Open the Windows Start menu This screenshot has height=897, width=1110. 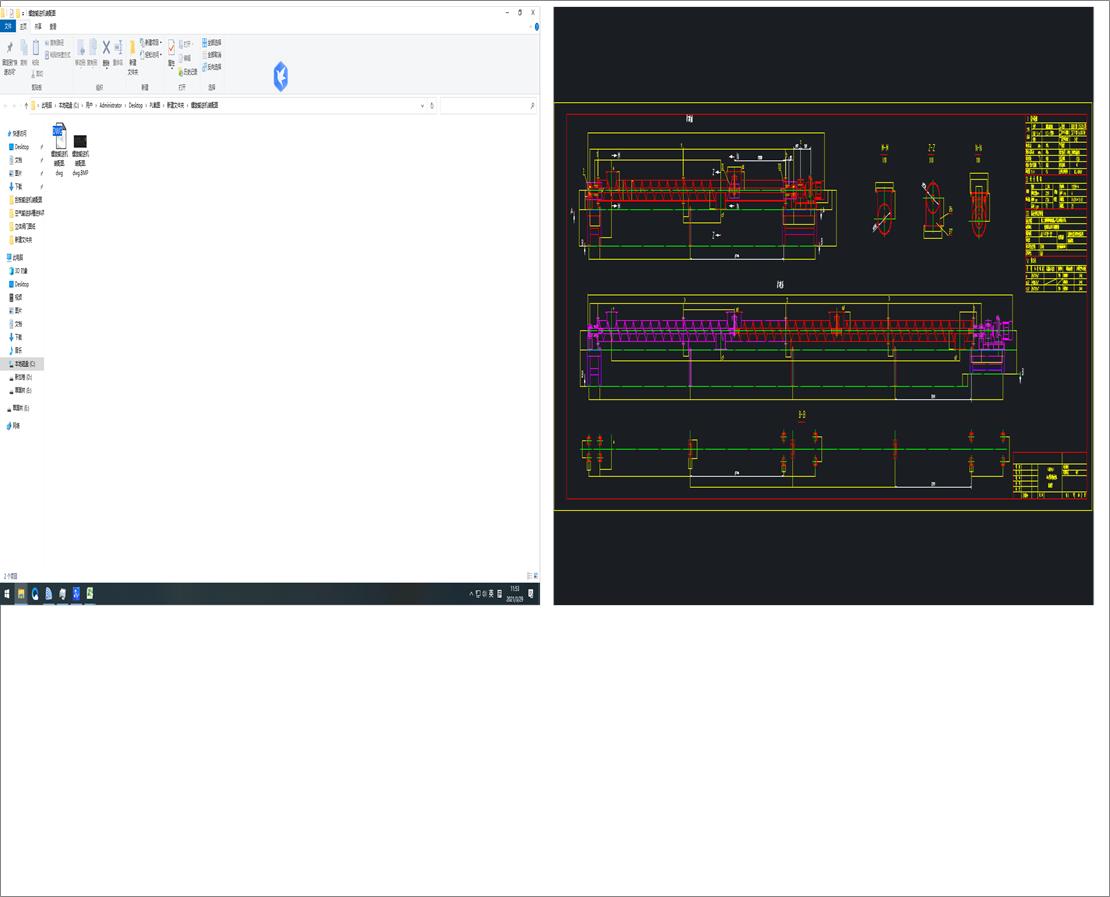pyautogui.click(x=7, y=594)
